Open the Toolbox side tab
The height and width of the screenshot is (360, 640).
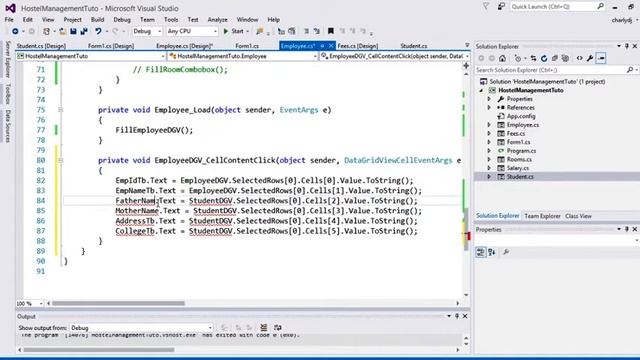[7, 94]
